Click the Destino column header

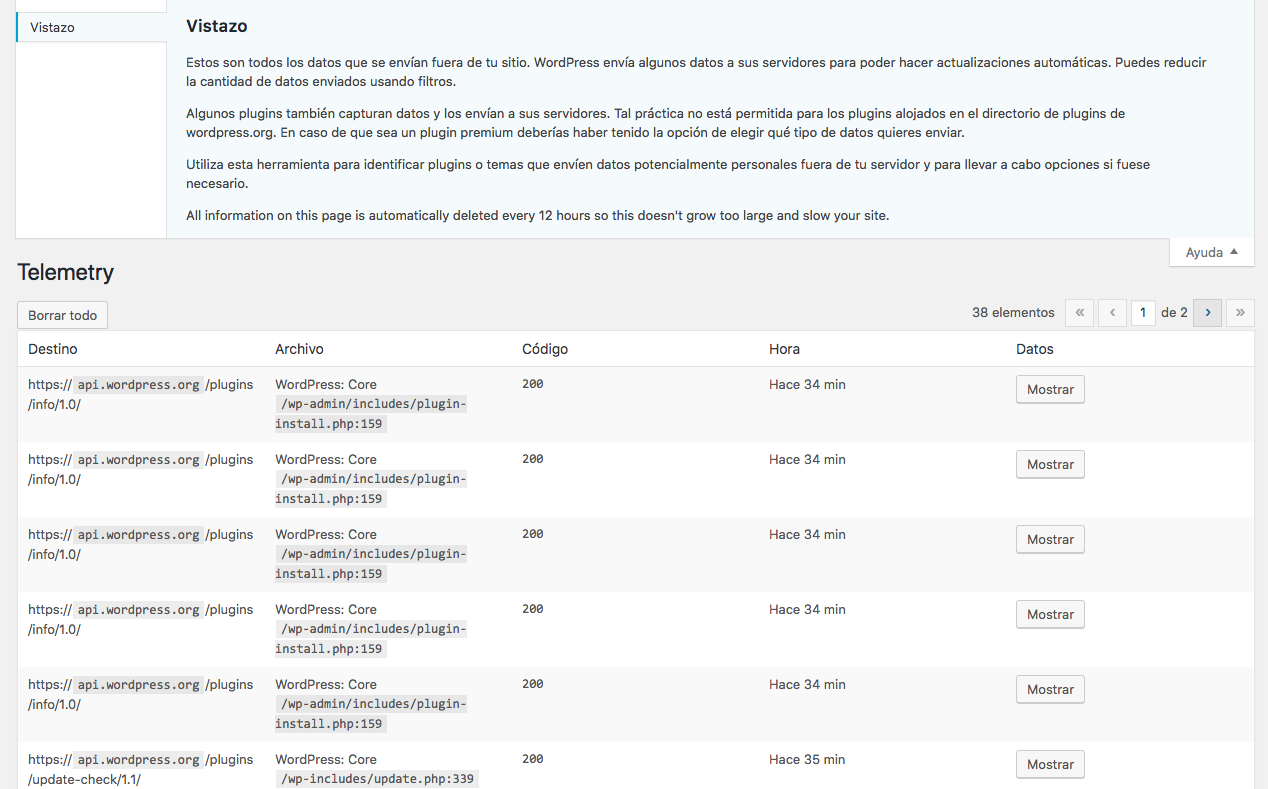53,349
